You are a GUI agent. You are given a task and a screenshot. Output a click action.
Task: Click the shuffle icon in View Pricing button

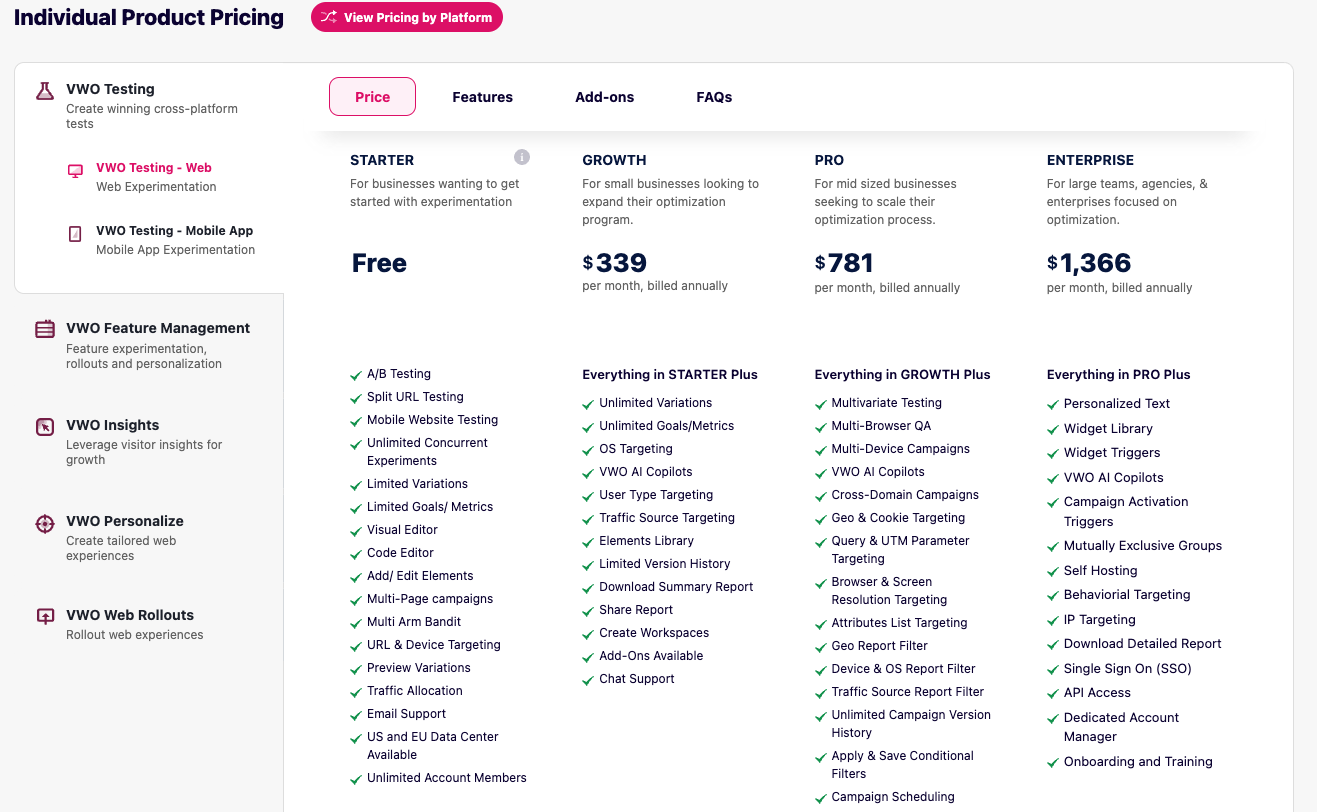[x=328, y=17]
